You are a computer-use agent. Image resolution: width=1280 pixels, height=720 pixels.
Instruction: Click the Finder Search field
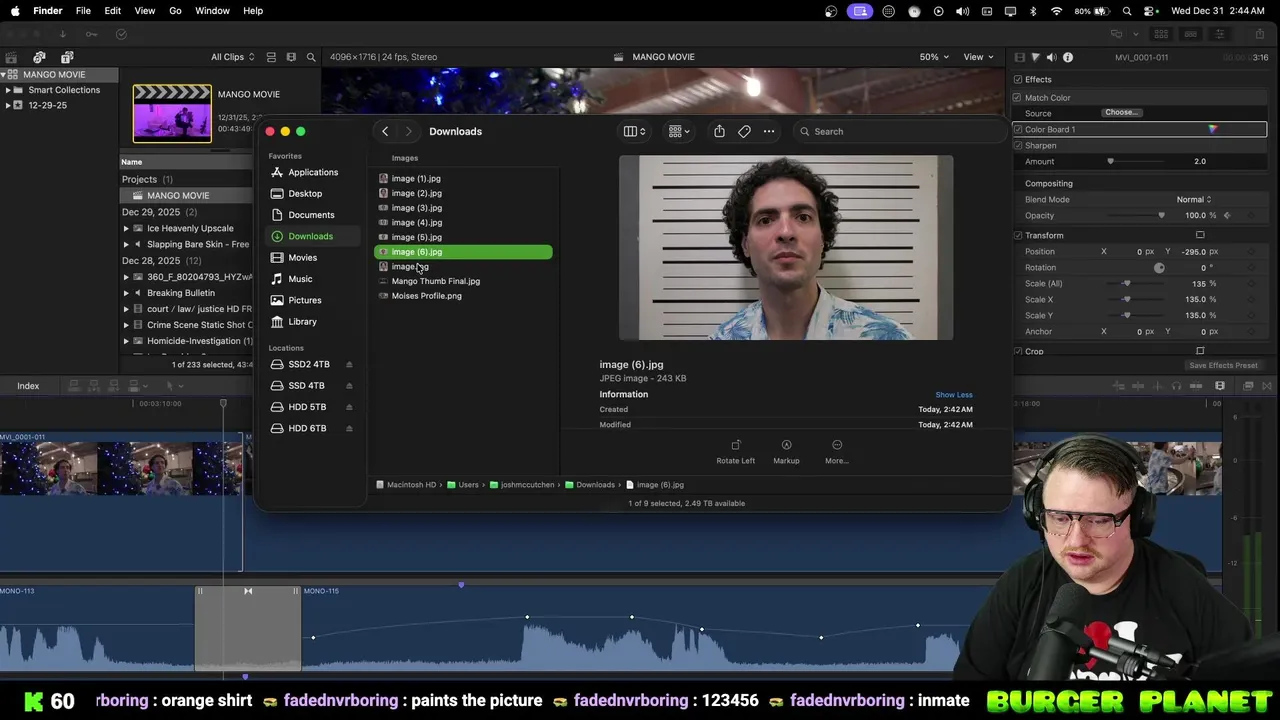click(900, 131)
